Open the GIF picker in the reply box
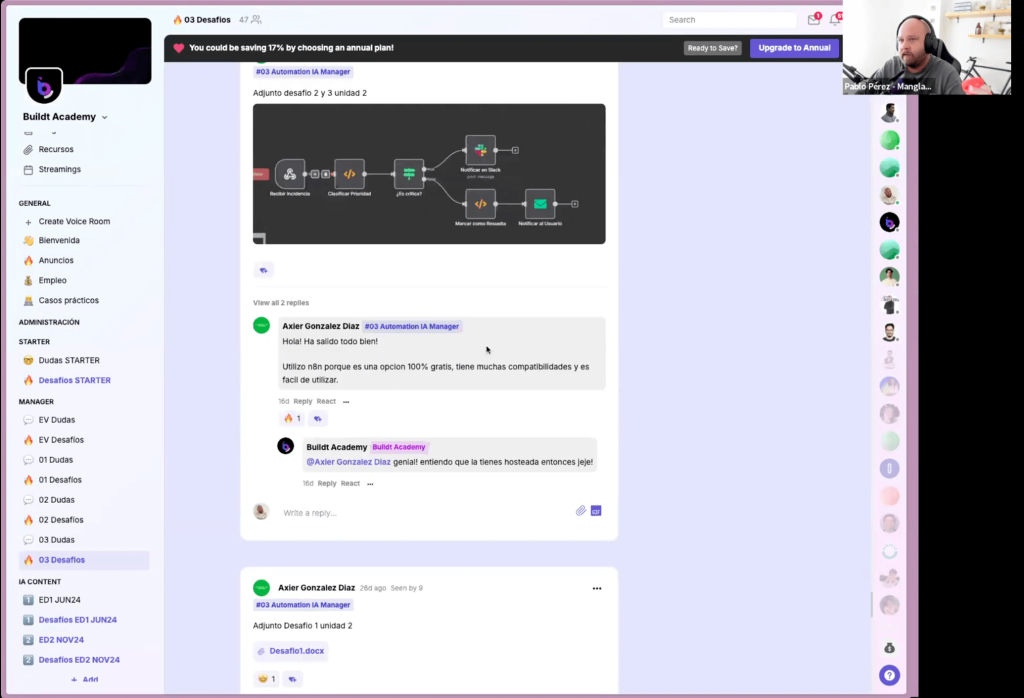Viewport: 1024px width, 698px height. tap(595, 510)
